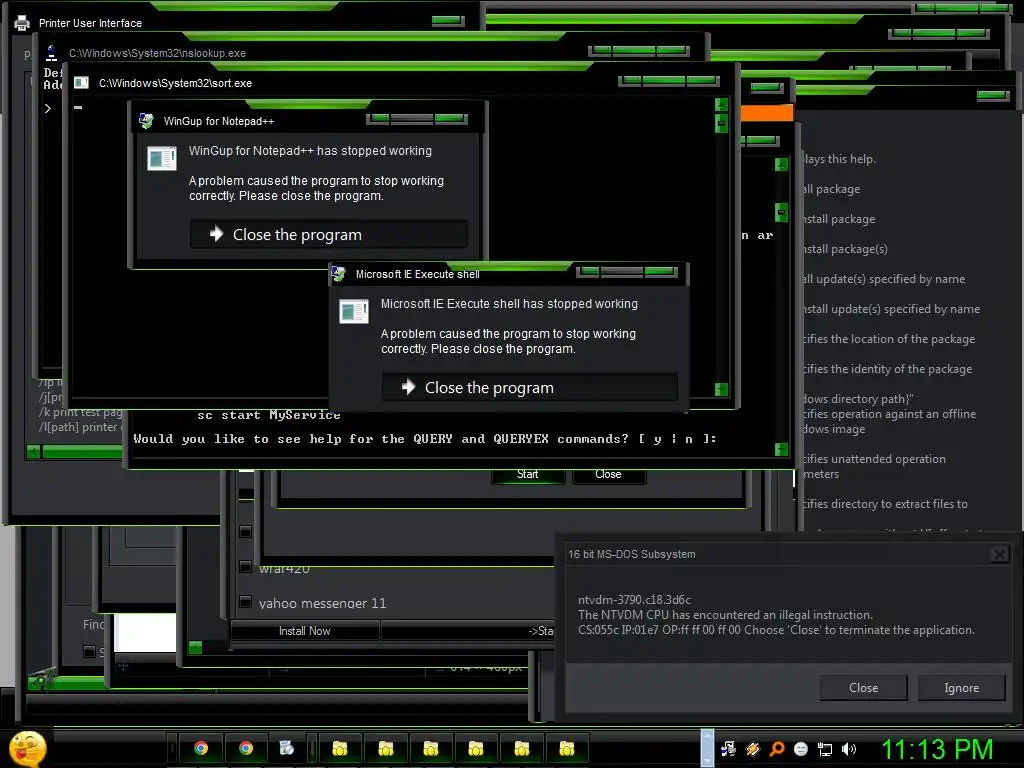Open the taskbar item right of Chrome icons

tap(286, 748)
